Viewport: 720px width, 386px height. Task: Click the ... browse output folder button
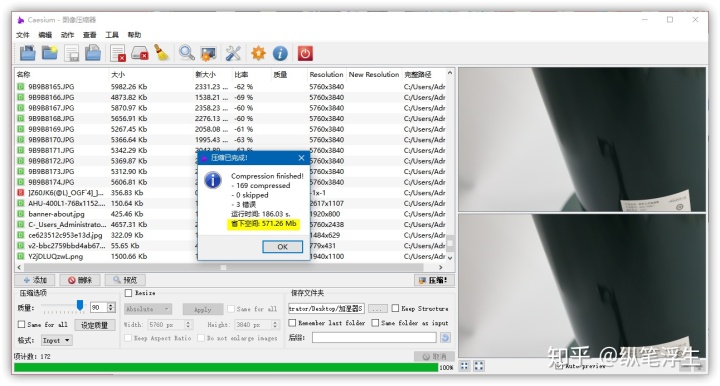(377, 309)
